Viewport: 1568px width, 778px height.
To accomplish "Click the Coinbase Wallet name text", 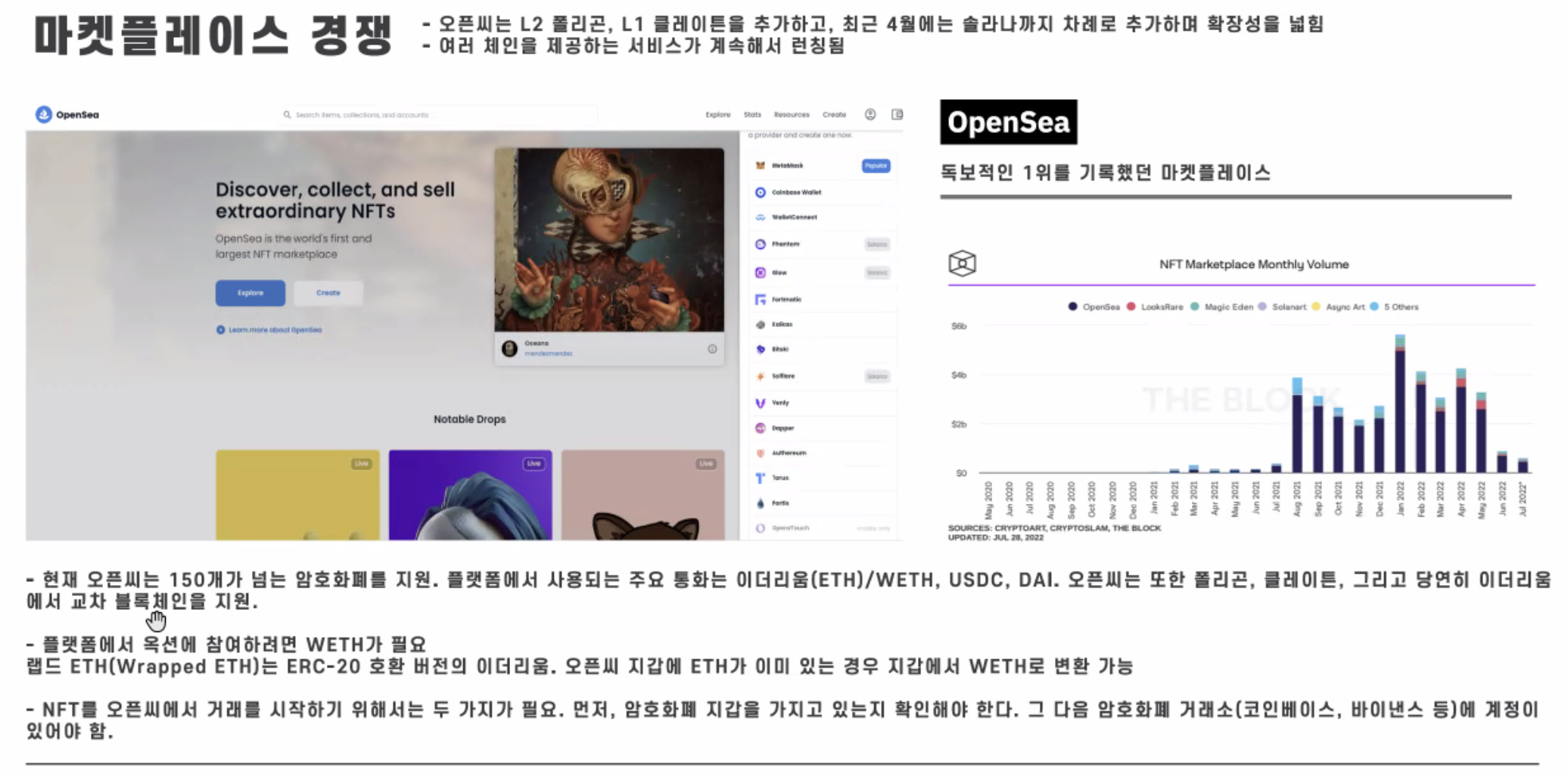I will (796, 192).
